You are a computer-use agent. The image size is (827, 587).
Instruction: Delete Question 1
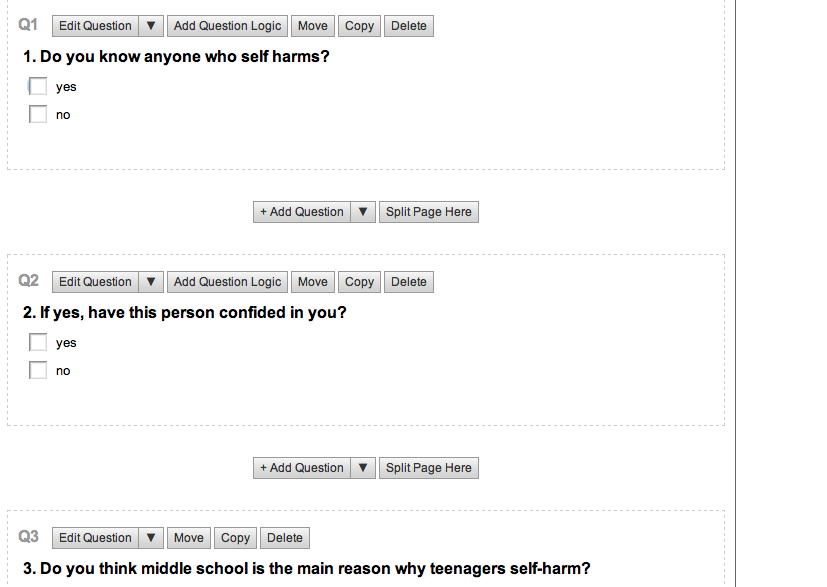[409, 26]
